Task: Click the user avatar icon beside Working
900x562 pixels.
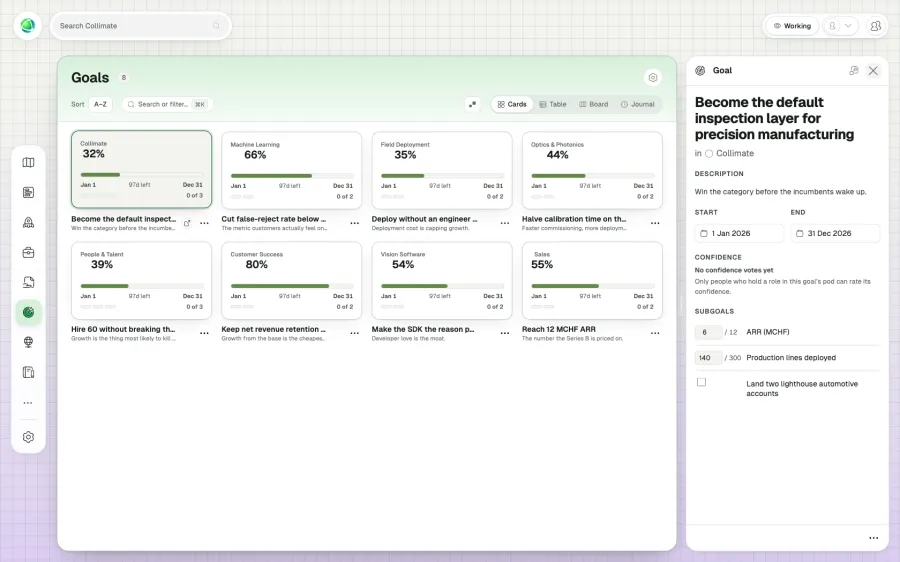Action: coord(832,26)
